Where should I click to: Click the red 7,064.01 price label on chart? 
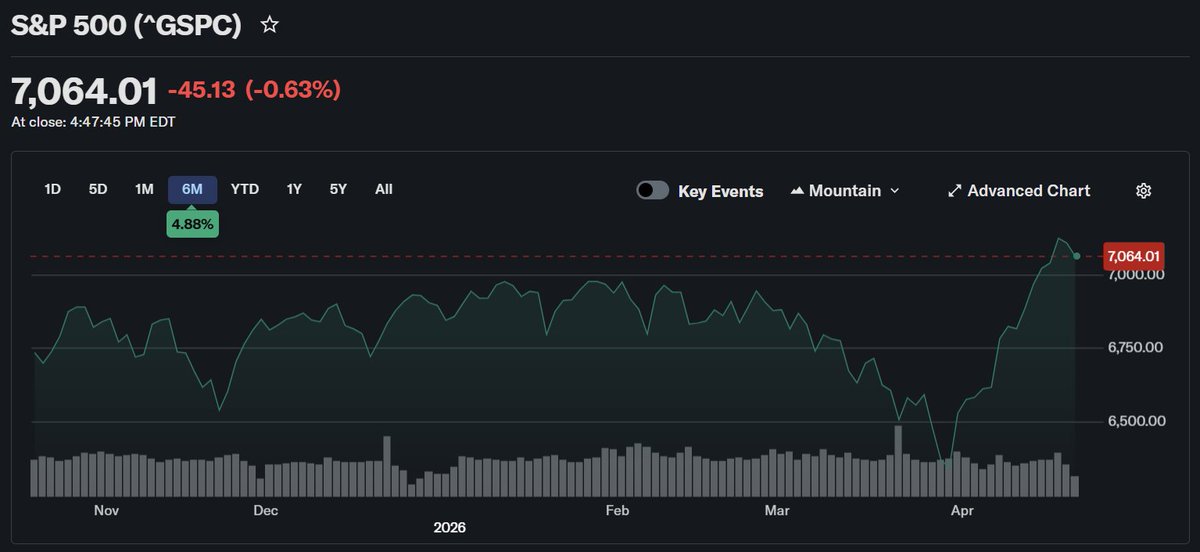tap(1133, 257)
